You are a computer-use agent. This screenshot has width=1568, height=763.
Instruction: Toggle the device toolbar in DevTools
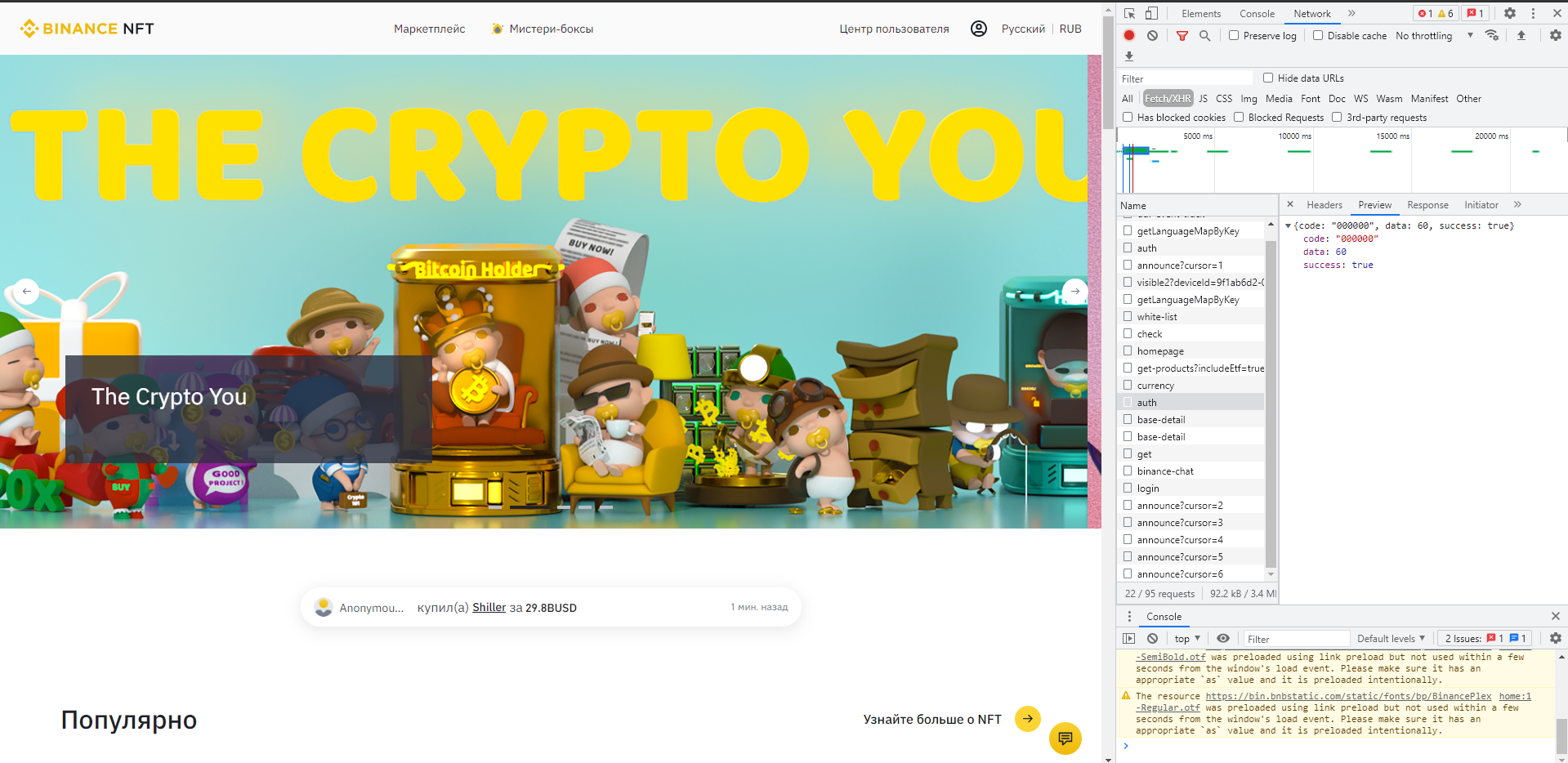[1151, 13]
